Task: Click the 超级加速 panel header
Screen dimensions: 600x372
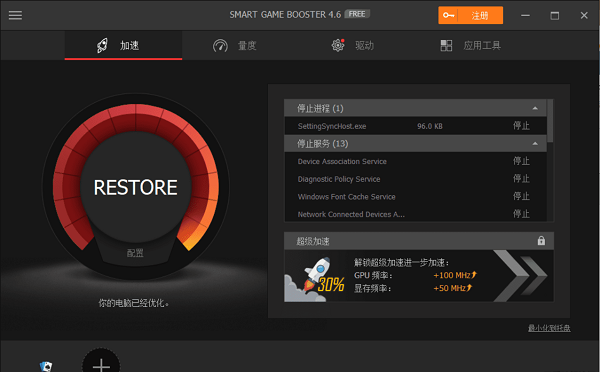Action: [x=419, y=241]
